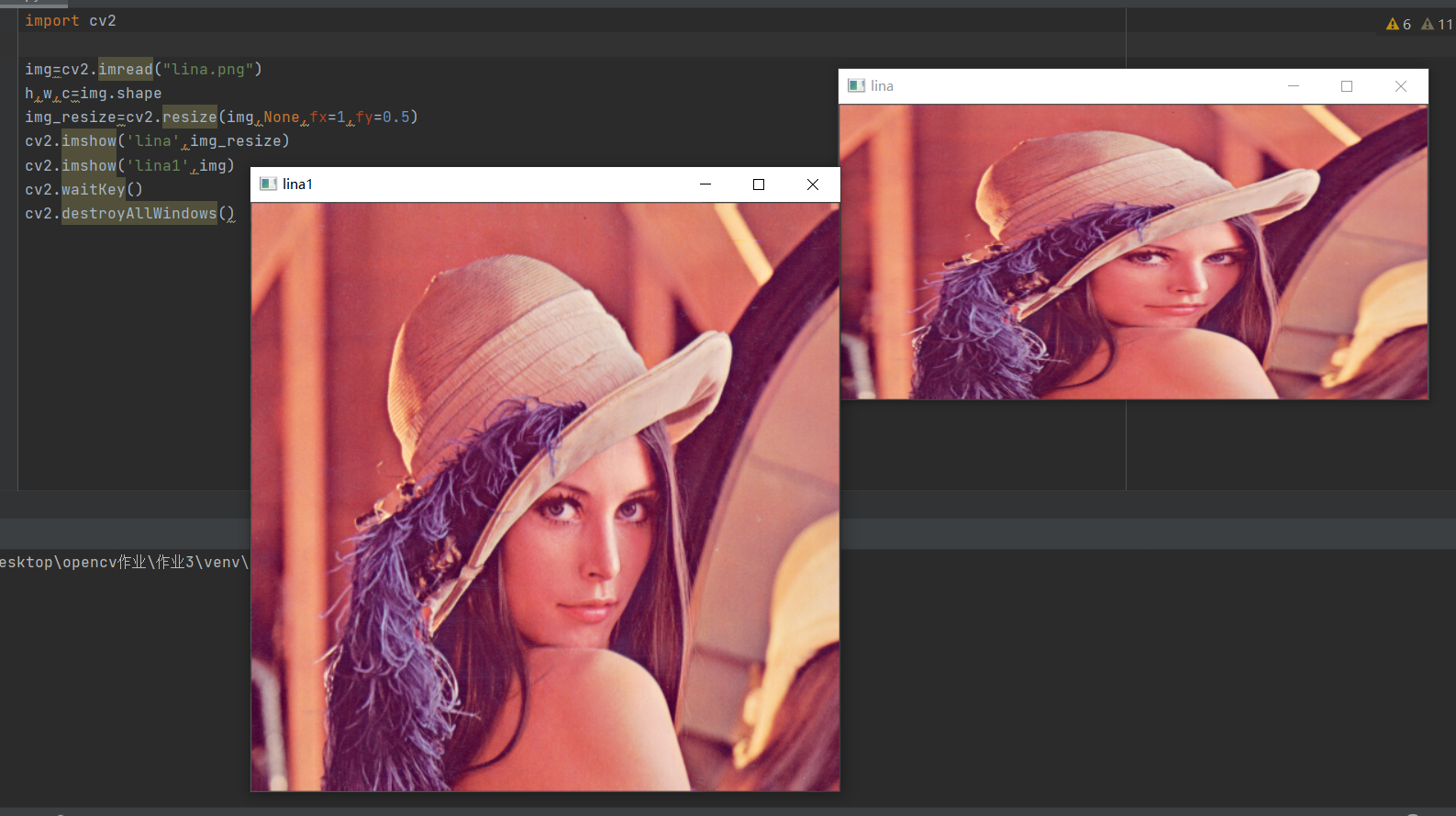This screenshot has height=816, width=1456.
Task: Click the 'img_resize' variable at line start
Action: coord(71,117)
